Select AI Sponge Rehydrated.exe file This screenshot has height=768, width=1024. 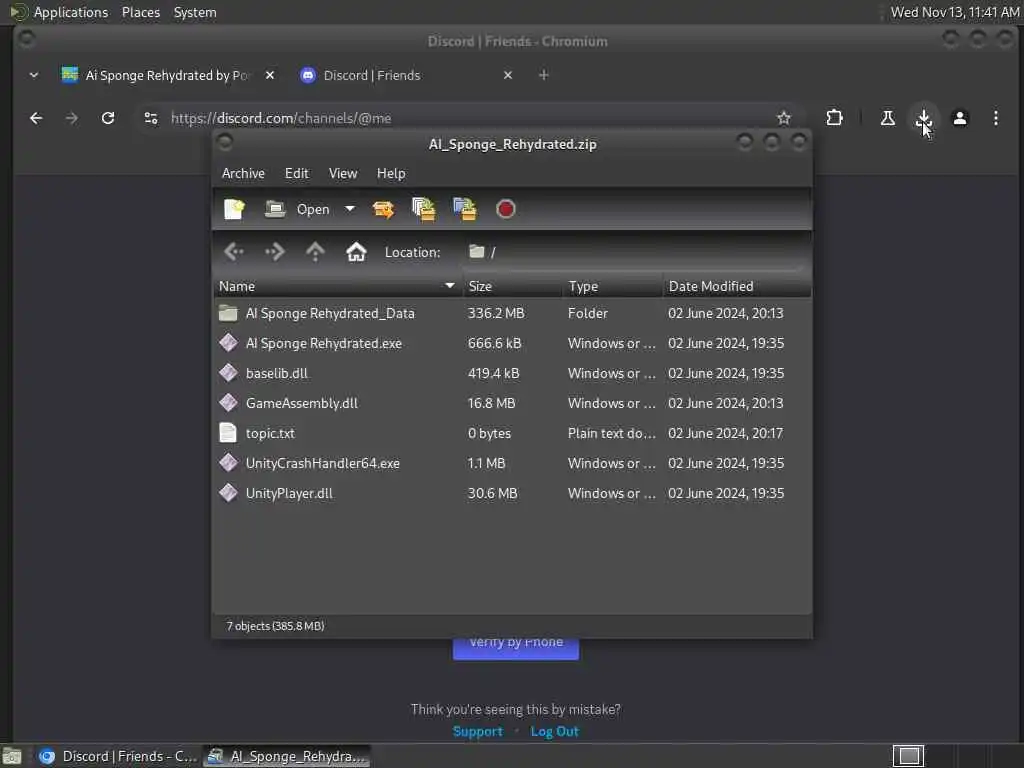coord(512,344)
